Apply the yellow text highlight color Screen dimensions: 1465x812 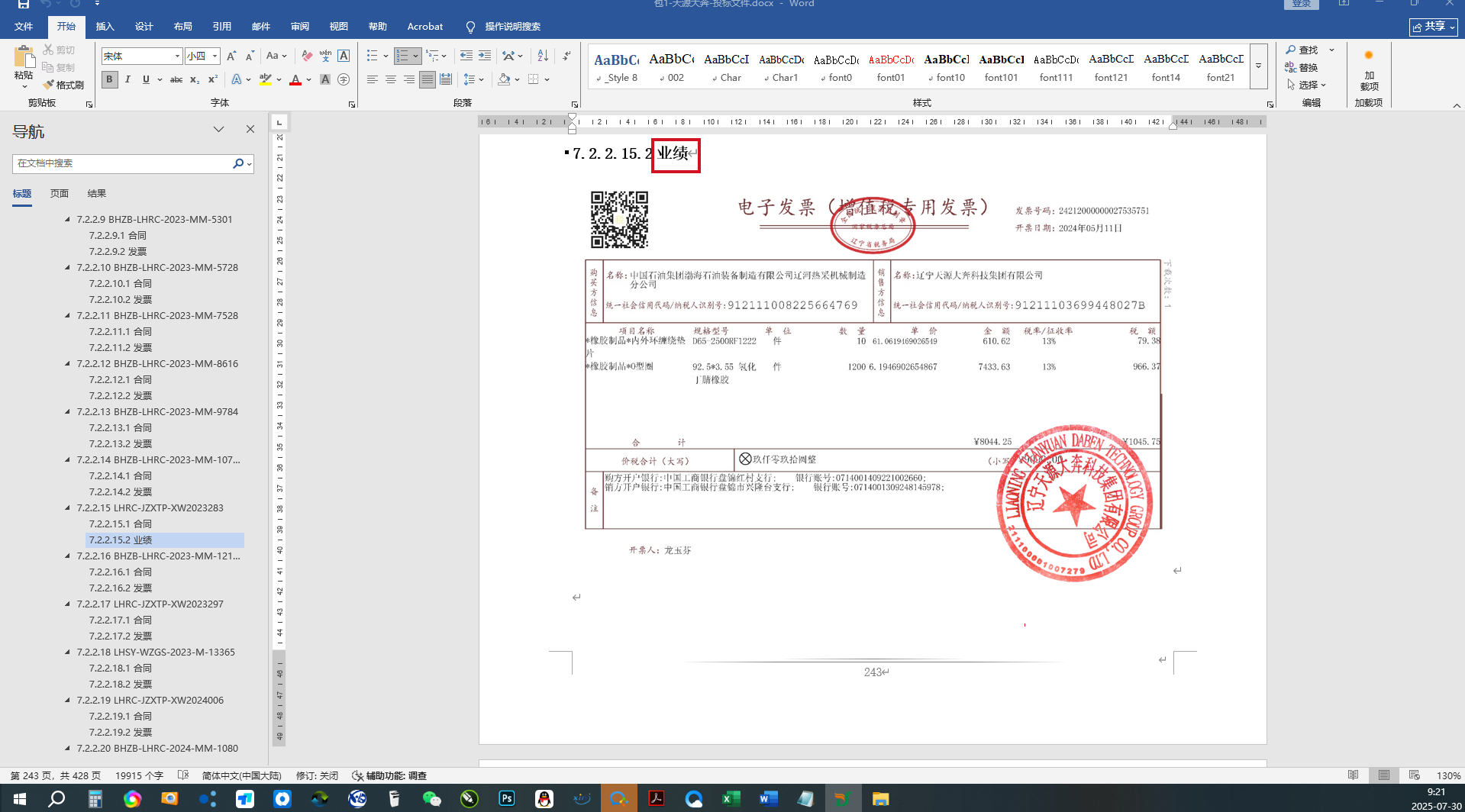click(x=266, y=79)
